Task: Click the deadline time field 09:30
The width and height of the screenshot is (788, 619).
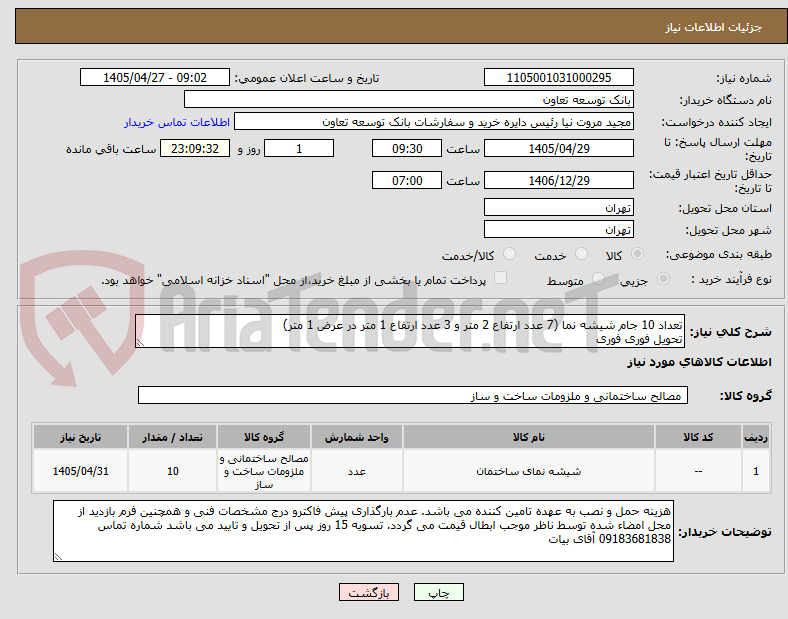Action: [407, 148]
